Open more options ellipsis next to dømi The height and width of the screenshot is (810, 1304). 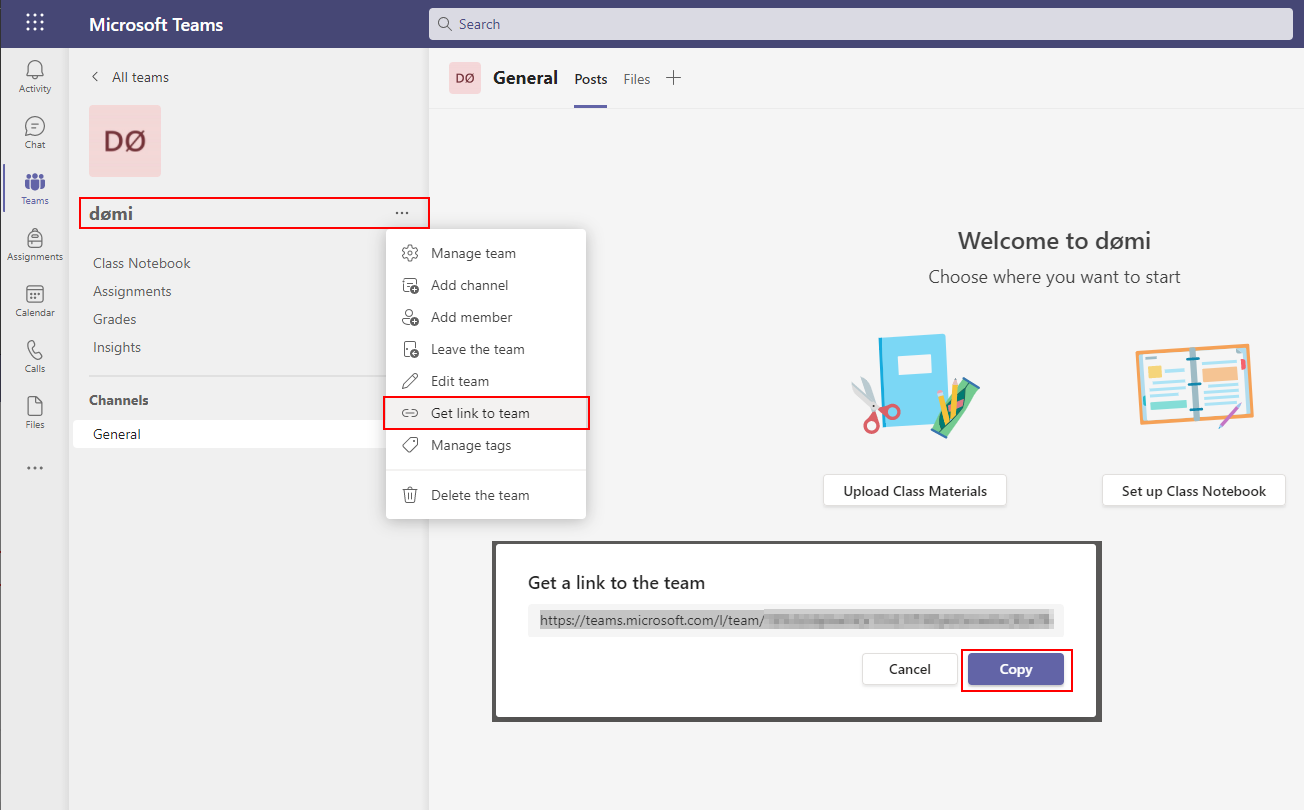(402, 213)
